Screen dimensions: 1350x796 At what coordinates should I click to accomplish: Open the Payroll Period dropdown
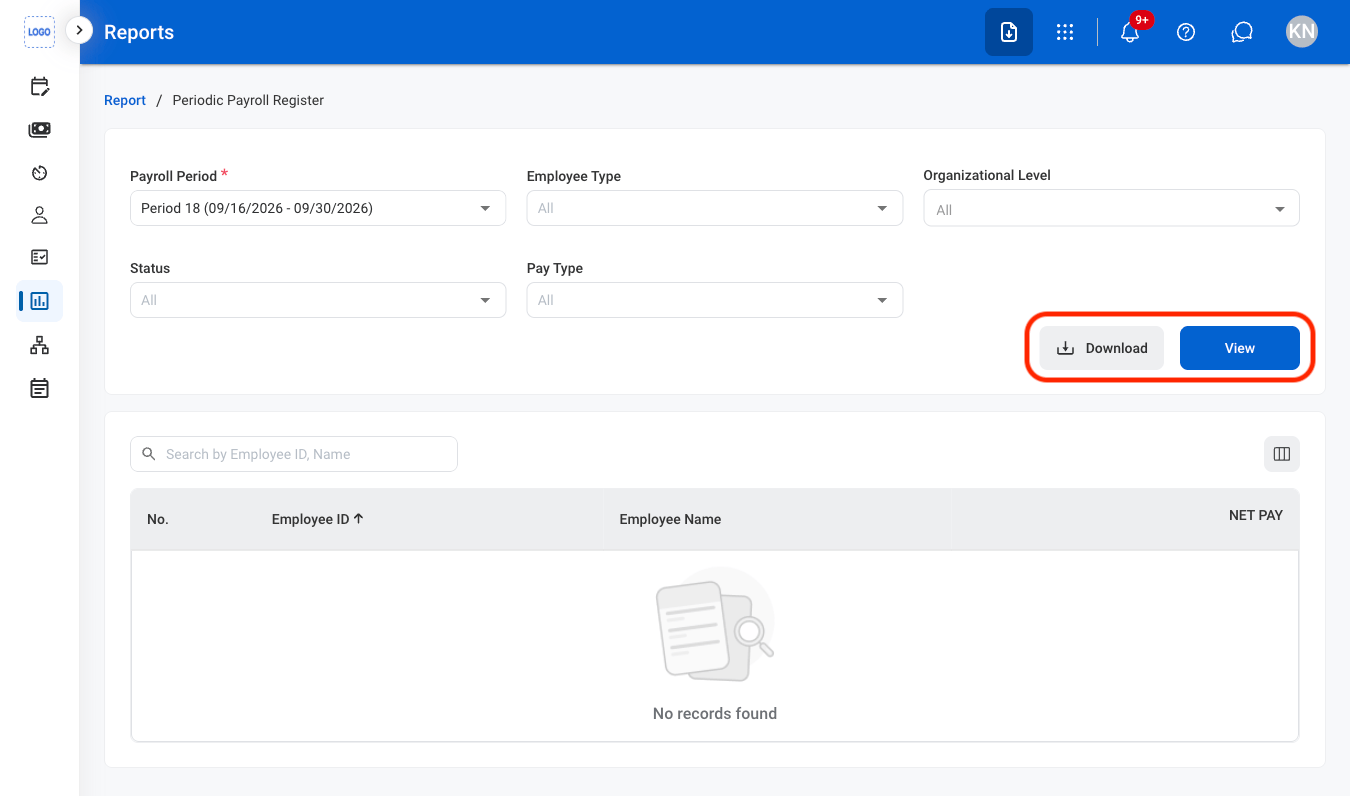pyautogui.click(x=318, y=208)
